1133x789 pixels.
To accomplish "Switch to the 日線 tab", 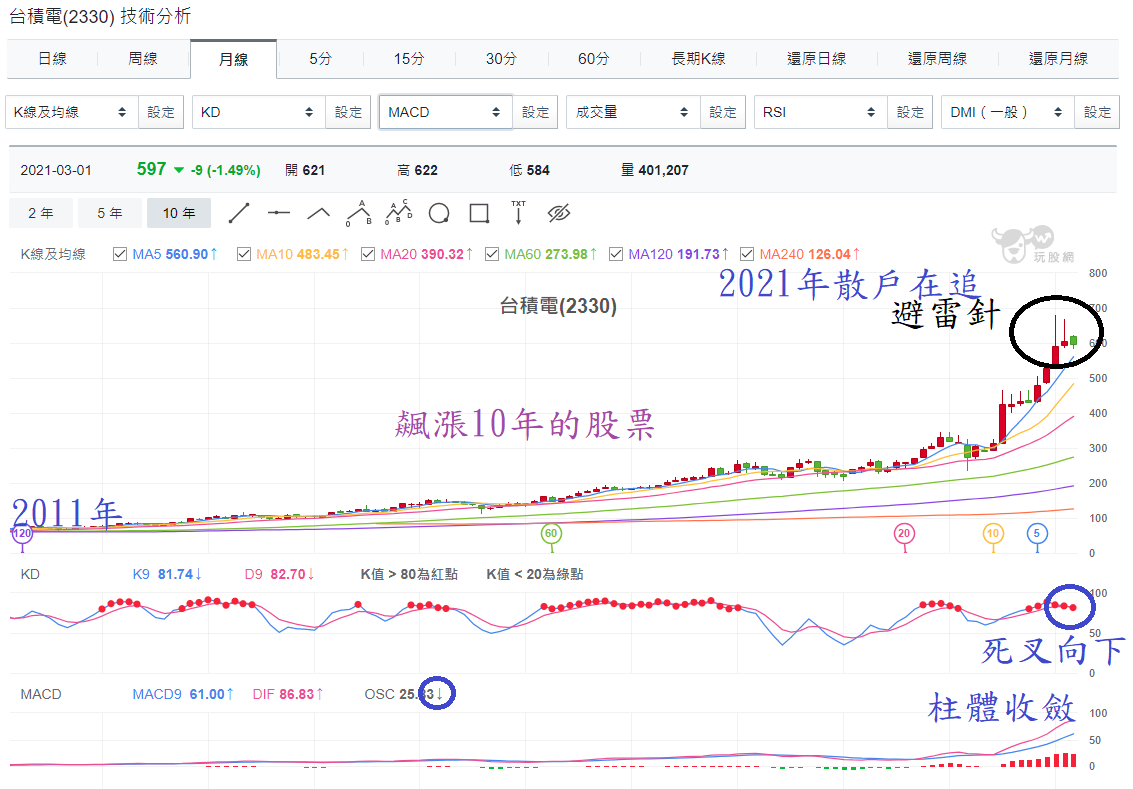I will (x=52, y=59).
